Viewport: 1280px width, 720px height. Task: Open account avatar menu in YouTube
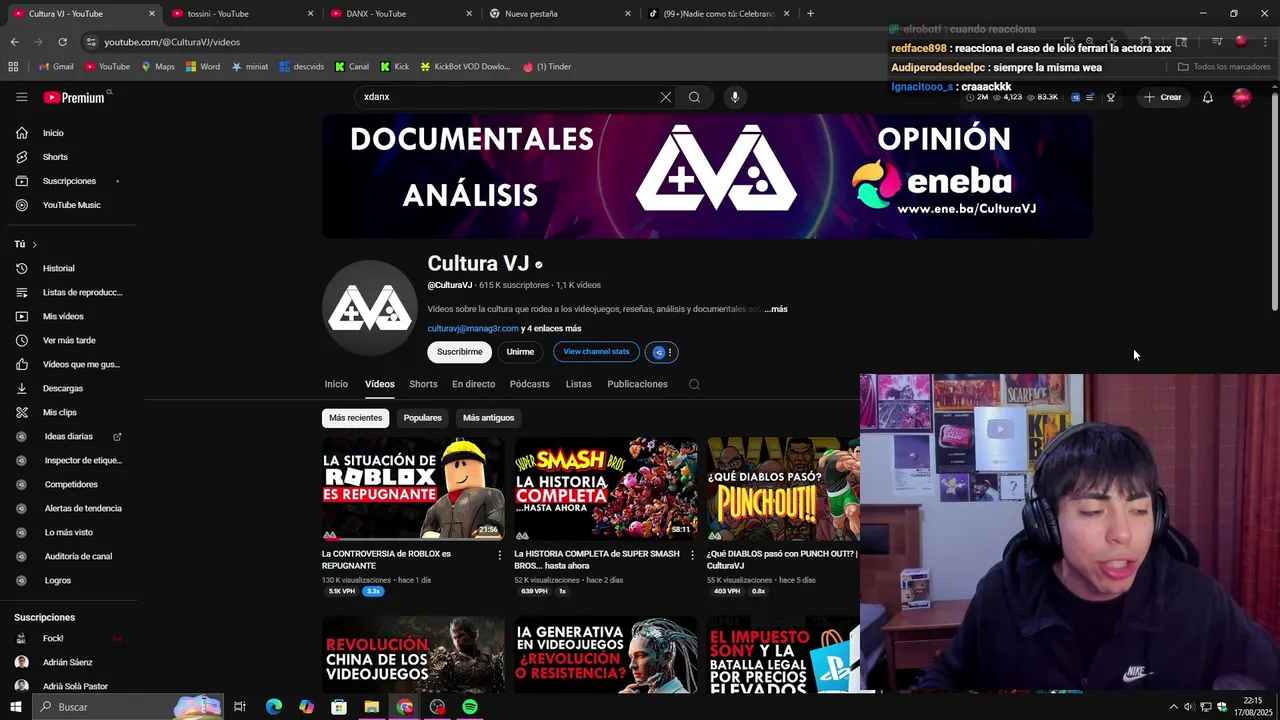tap(1242, 97)
